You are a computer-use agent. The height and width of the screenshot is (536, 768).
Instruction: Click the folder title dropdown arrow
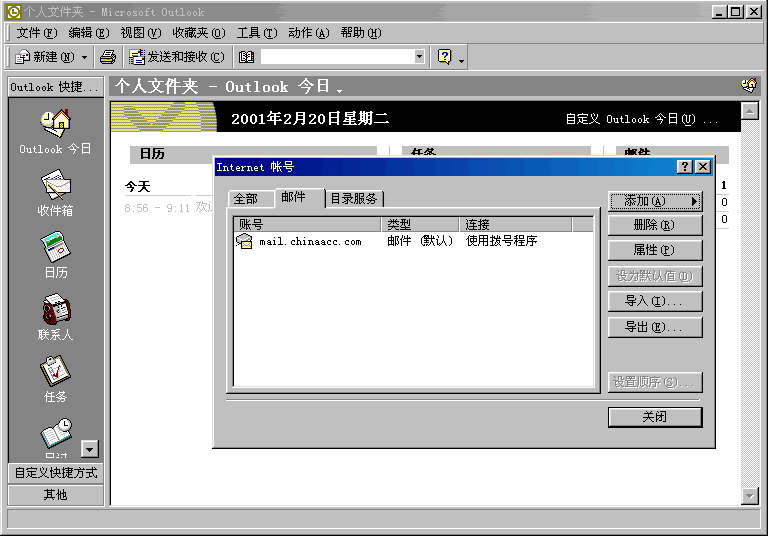click(339, 90)
